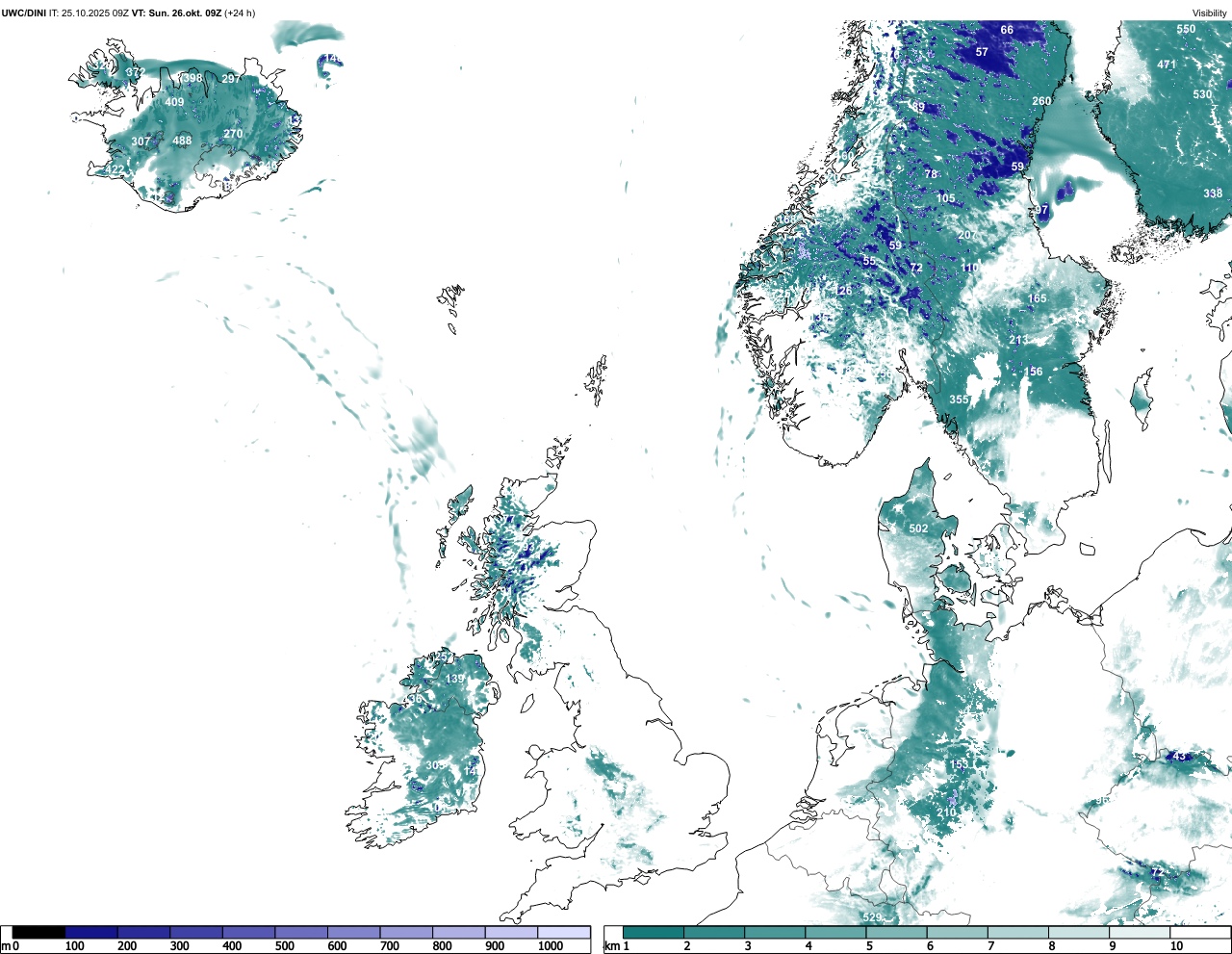This screenshot has width=1232, height=954.
Task: Click the '10' label on the km legend
Action: point(1176,946)
